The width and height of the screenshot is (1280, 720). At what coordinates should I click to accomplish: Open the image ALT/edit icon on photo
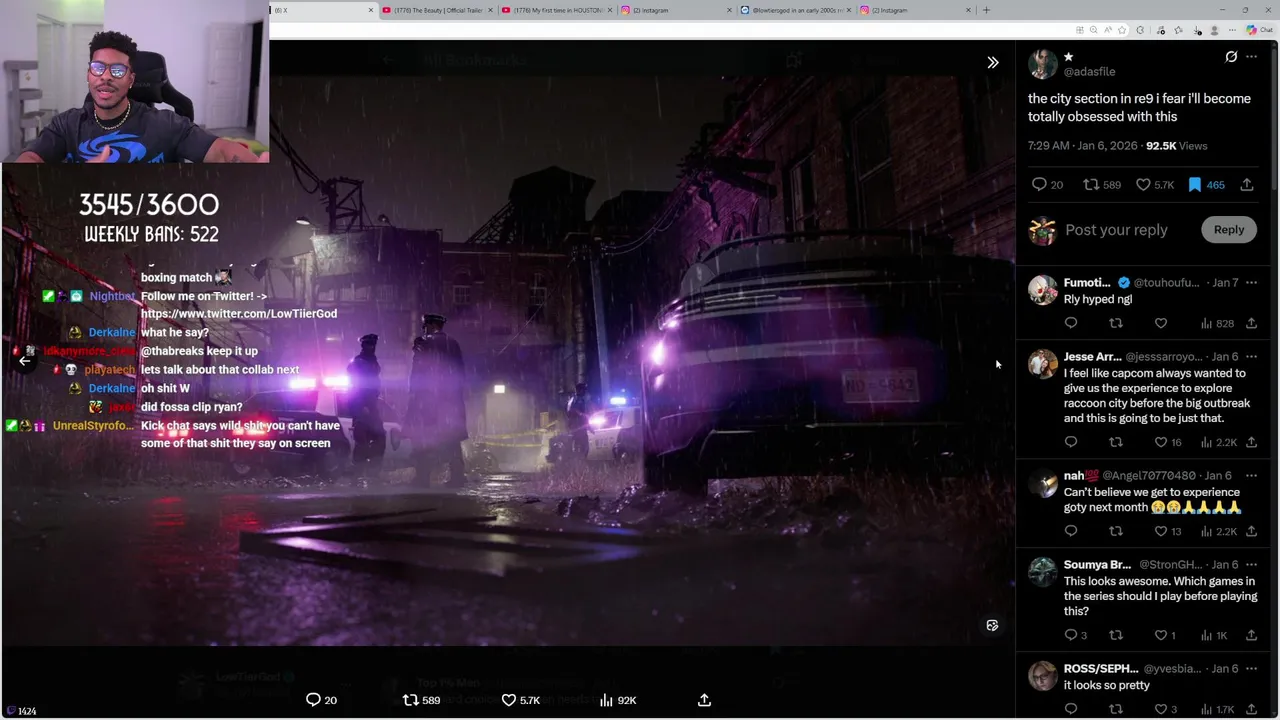[x=992, y=625]
